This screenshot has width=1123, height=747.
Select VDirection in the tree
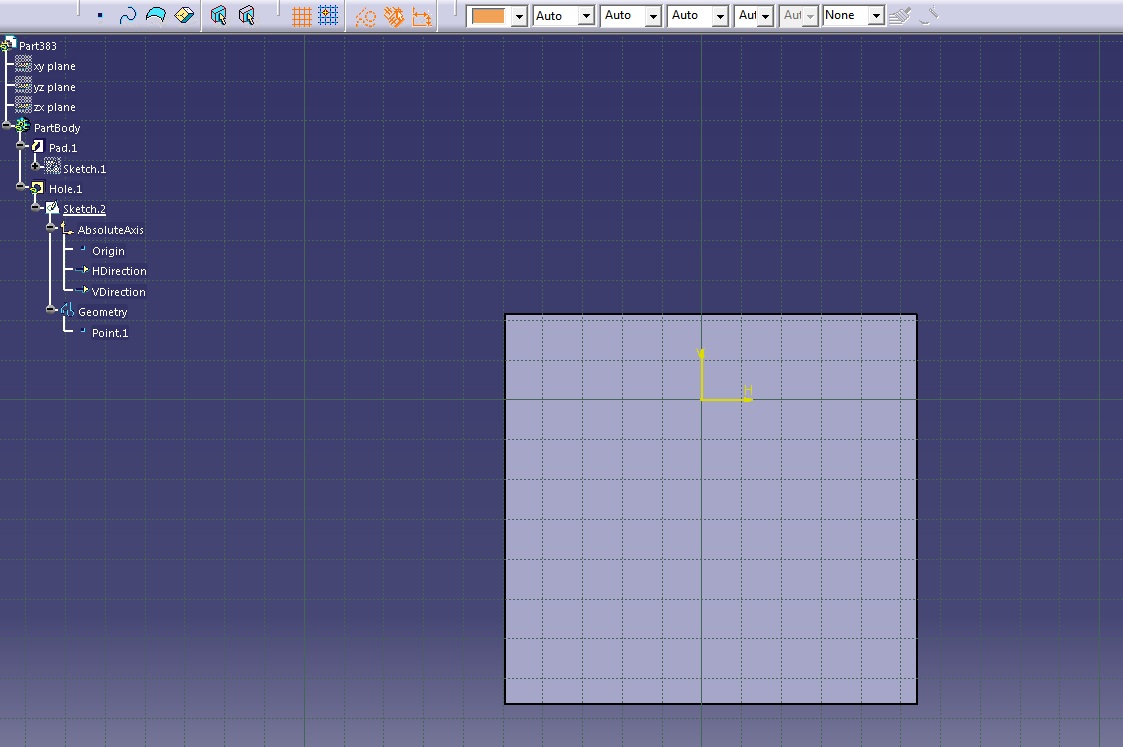[119, 292]
